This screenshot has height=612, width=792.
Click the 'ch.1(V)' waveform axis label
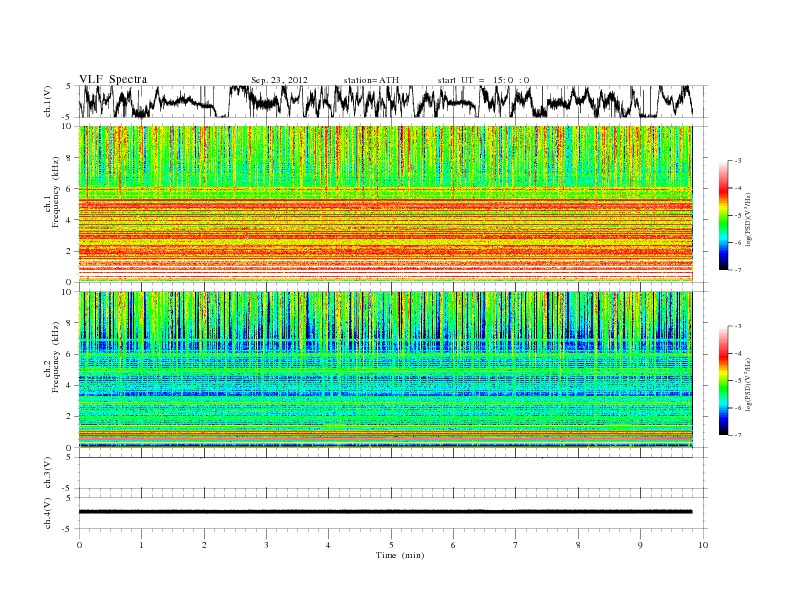pyautogui.click(x=48, y=101)
